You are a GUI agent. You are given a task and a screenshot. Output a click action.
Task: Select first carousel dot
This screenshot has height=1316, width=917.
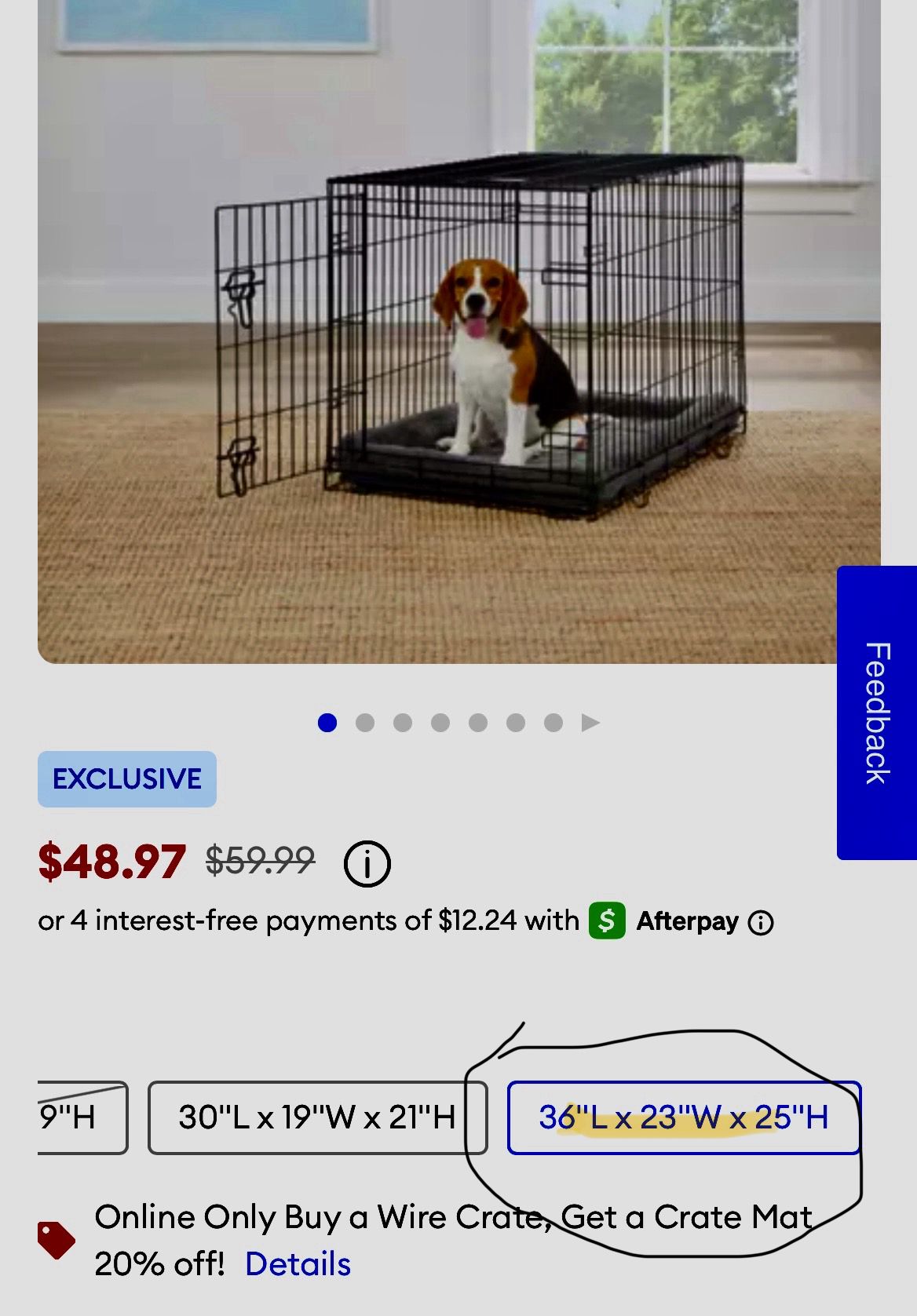pos(327,723)
